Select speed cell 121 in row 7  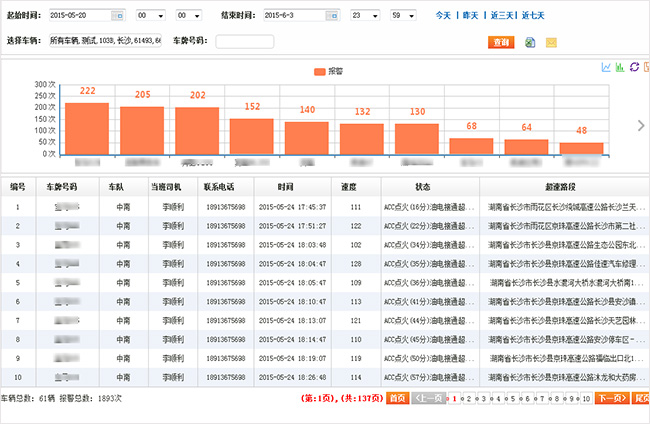tap(356, 321)
